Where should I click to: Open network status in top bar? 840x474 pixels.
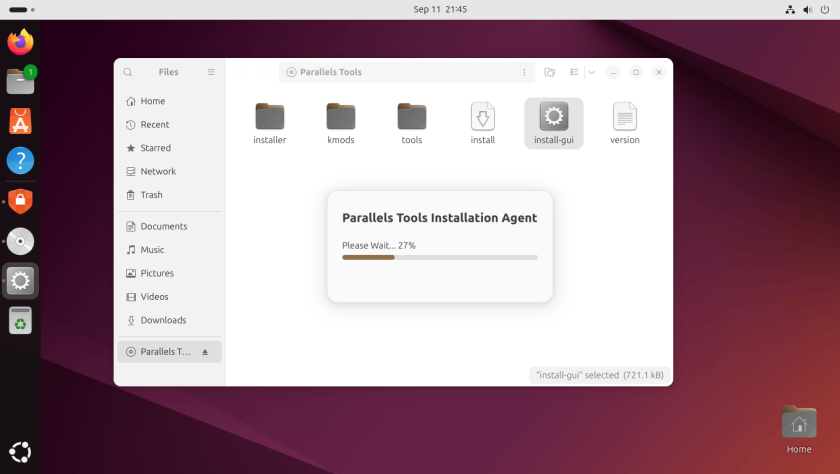[790, 10]
